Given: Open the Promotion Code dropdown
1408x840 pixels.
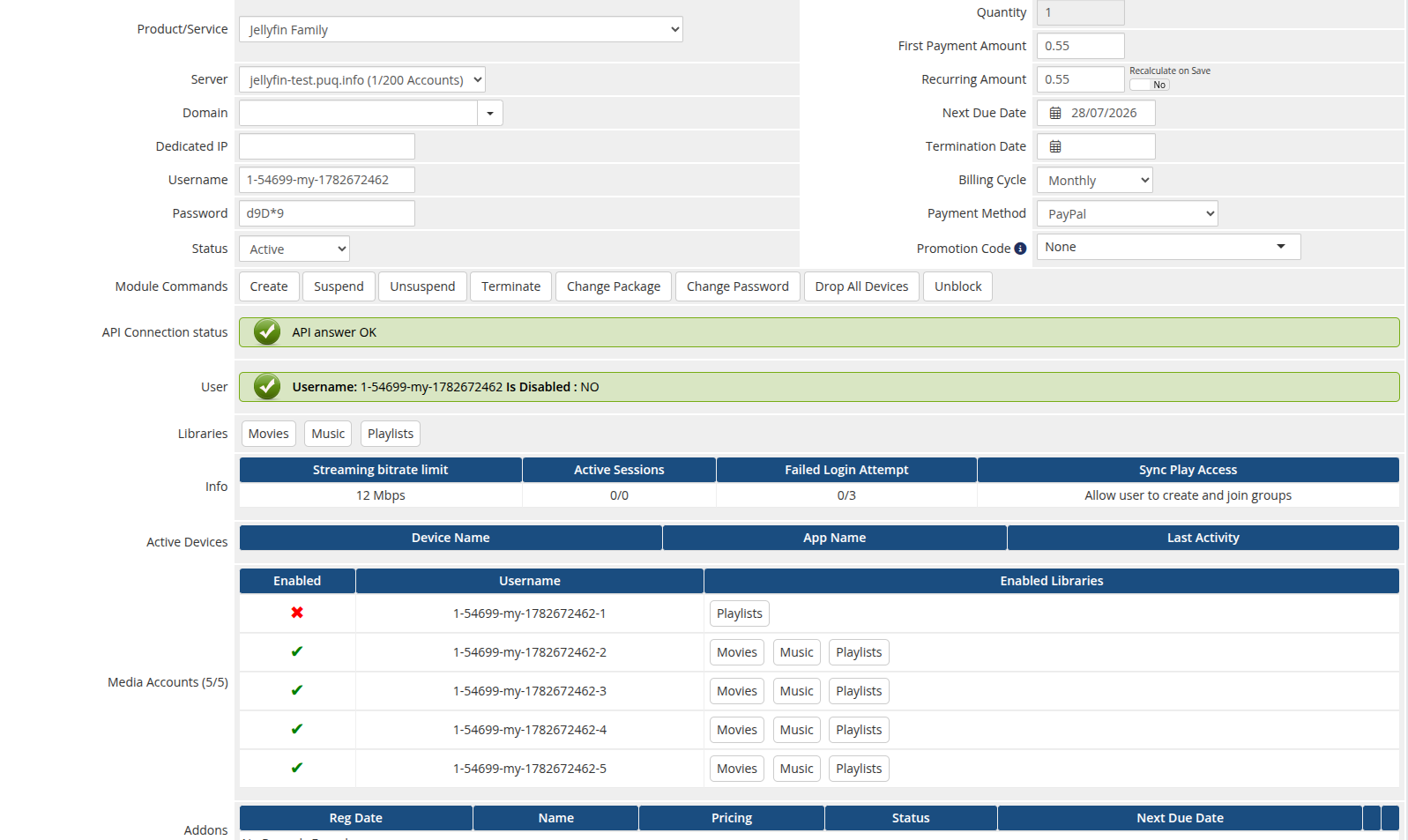Looking at the screenshot, I should pyautogui.click(x=1168, y=247).
